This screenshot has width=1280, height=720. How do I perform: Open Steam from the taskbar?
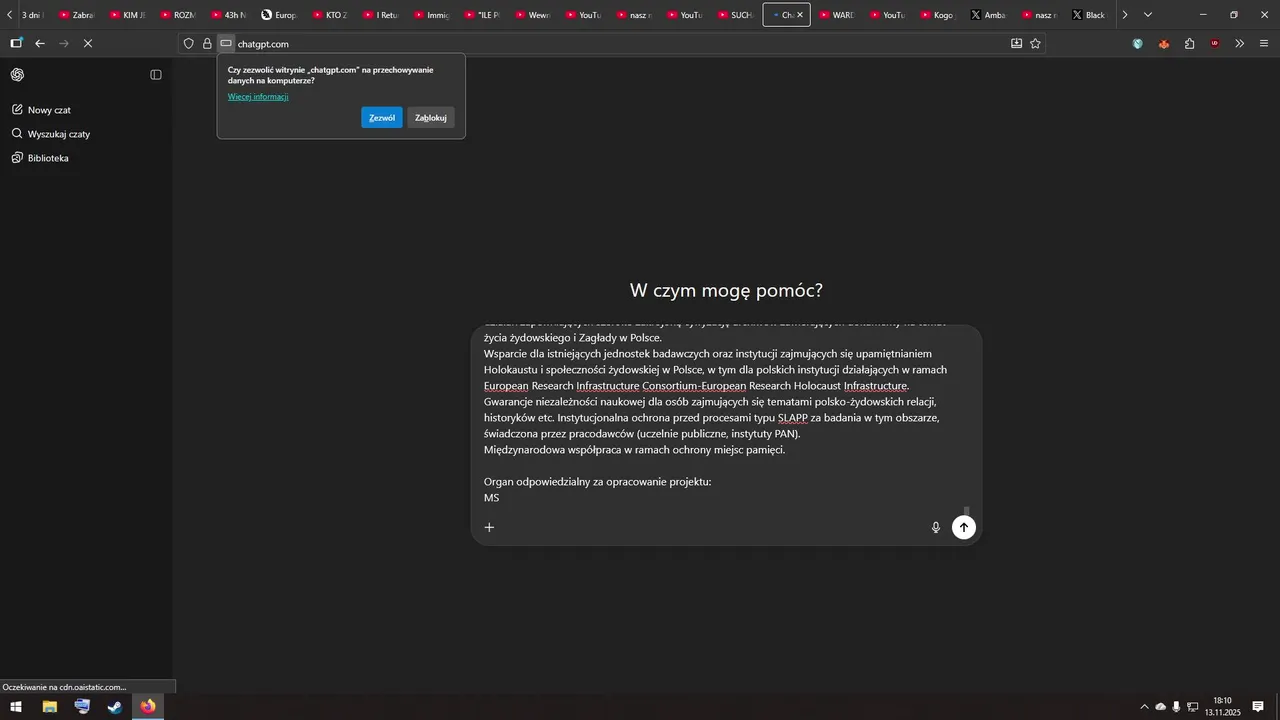coord(115,707)
